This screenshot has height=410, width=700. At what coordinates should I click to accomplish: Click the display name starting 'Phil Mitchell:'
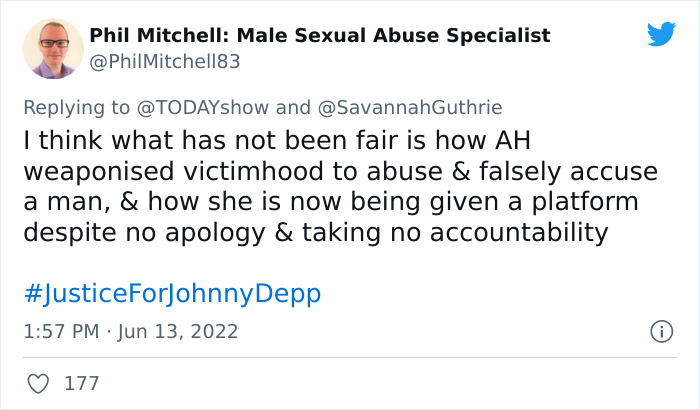point(320,36)
